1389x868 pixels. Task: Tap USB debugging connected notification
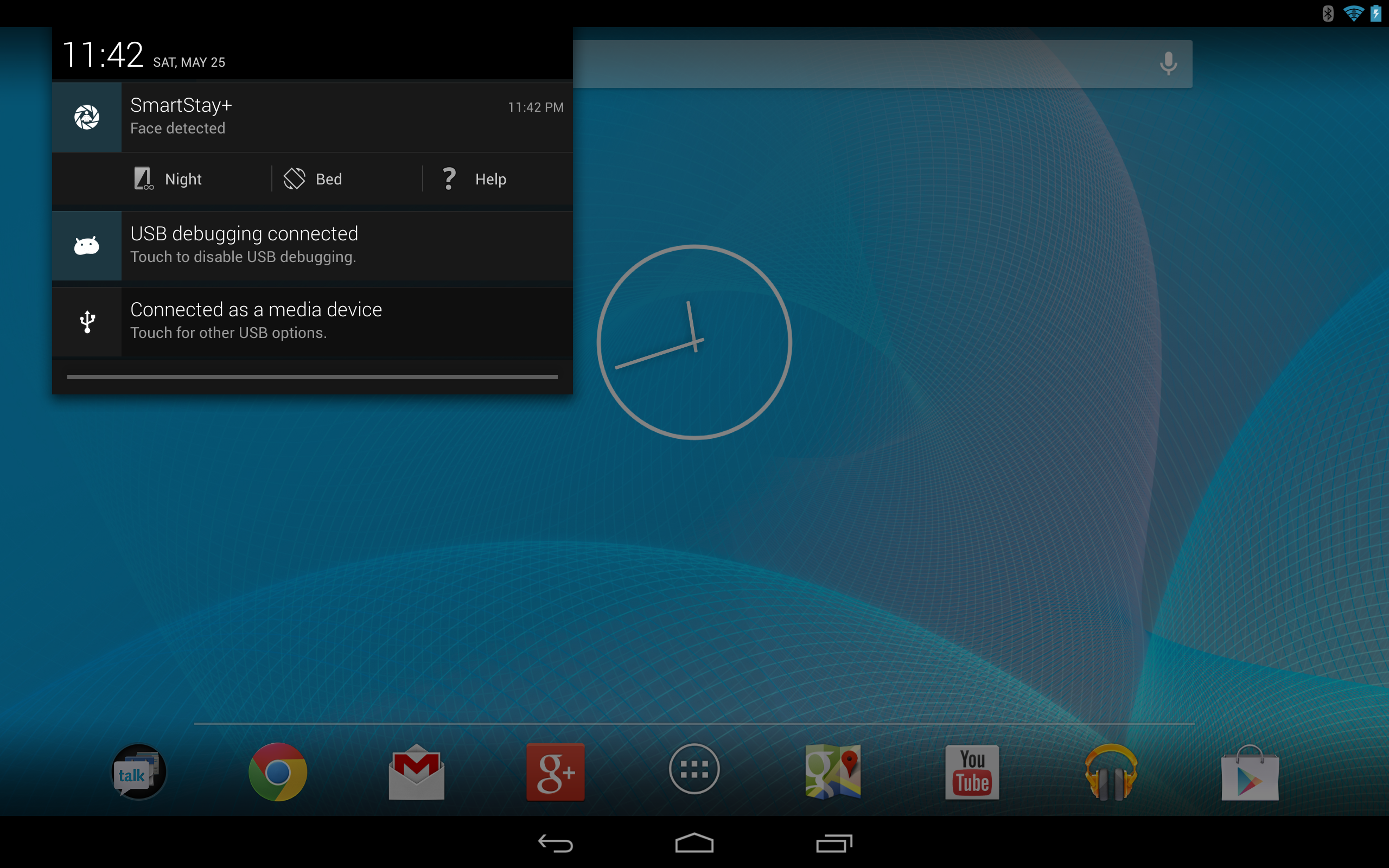point(313,246)
